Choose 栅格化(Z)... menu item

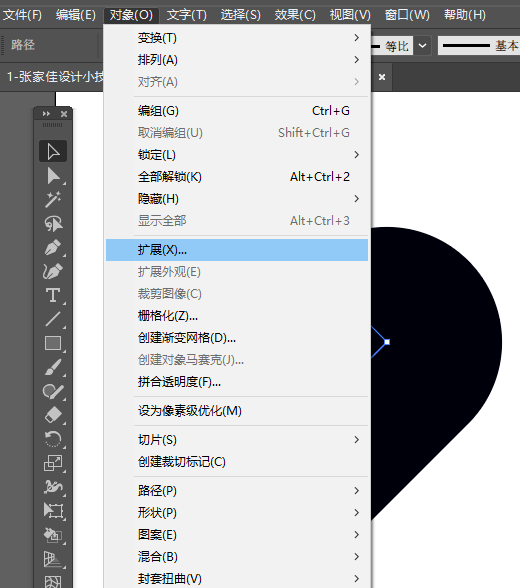[x=237, y=316]
